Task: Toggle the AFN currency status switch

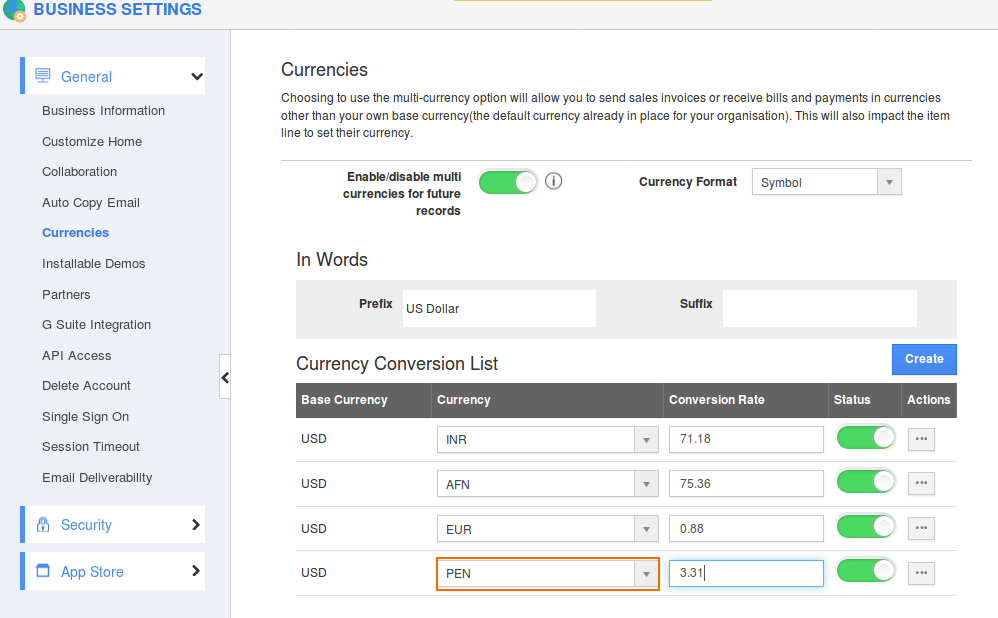Action: click(865, 483)
